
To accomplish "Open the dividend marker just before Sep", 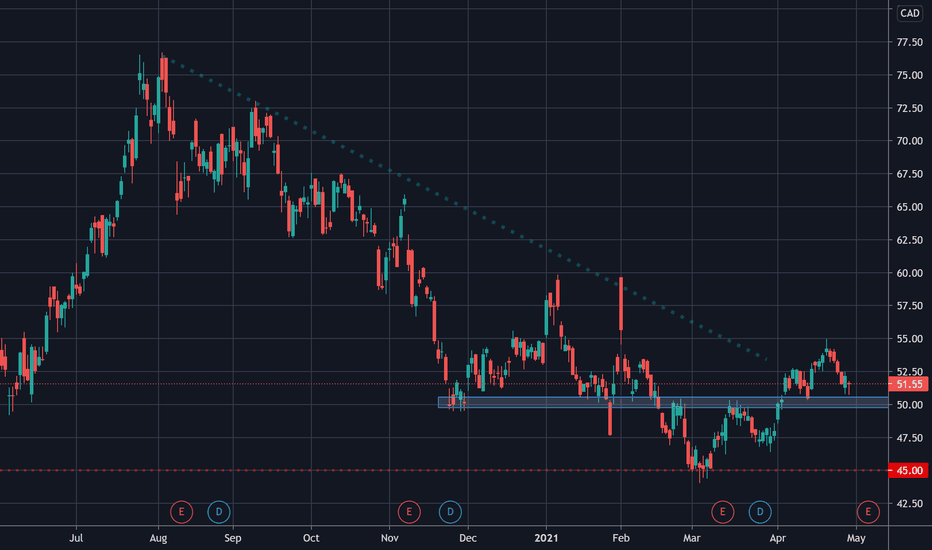I will point(219,511).
